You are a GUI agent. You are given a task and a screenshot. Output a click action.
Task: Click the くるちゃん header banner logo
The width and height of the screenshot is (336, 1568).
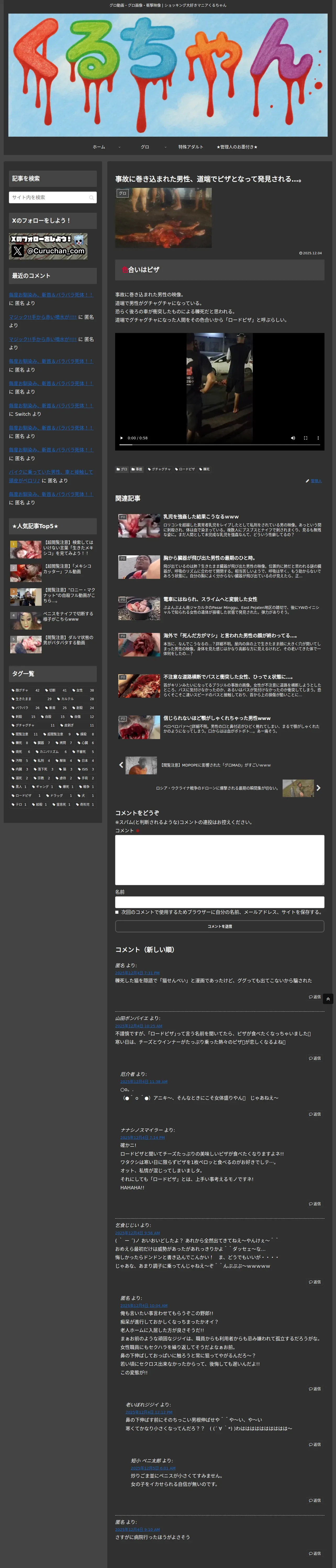(168, 75)
